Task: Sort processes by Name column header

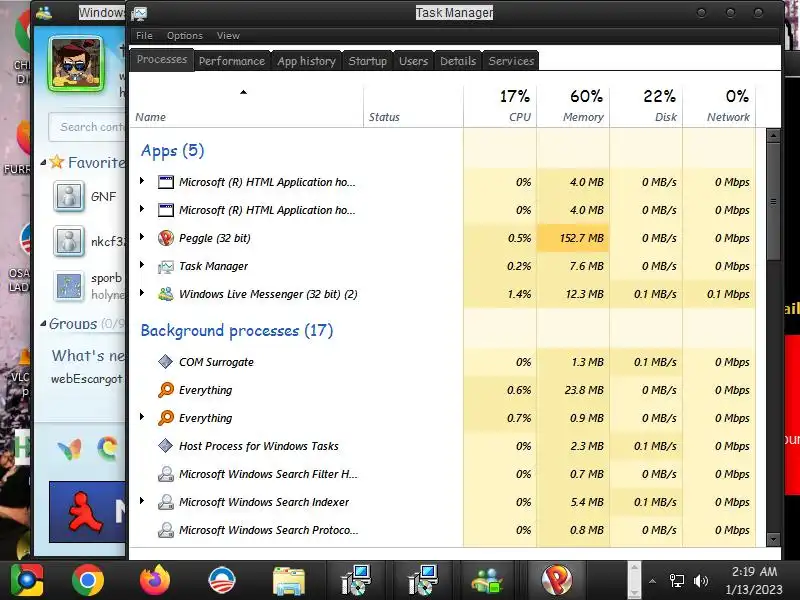Action: click(246, 106)
